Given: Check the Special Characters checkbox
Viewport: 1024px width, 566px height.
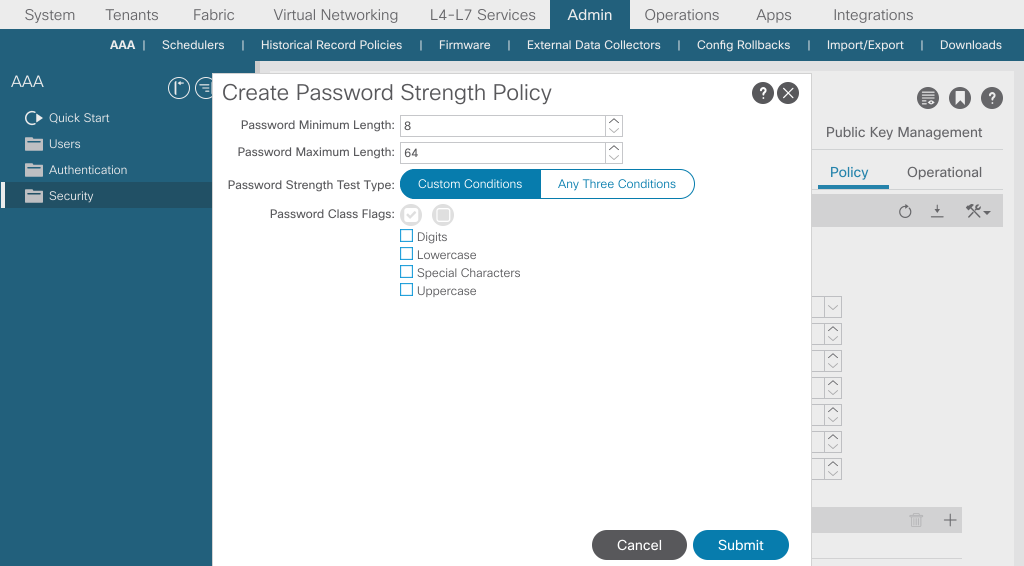Looking at the screenshot, I should (x=406, y=272).
